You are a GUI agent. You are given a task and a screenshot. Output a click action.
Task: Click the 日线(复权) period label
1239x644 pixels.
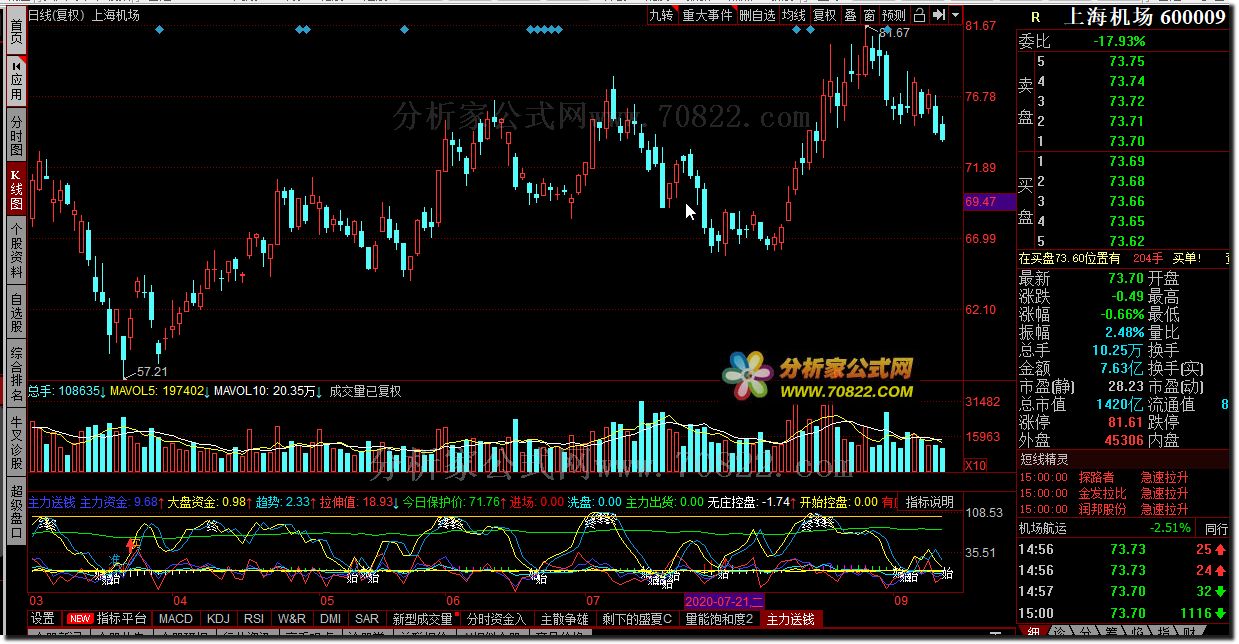[56, 15]
